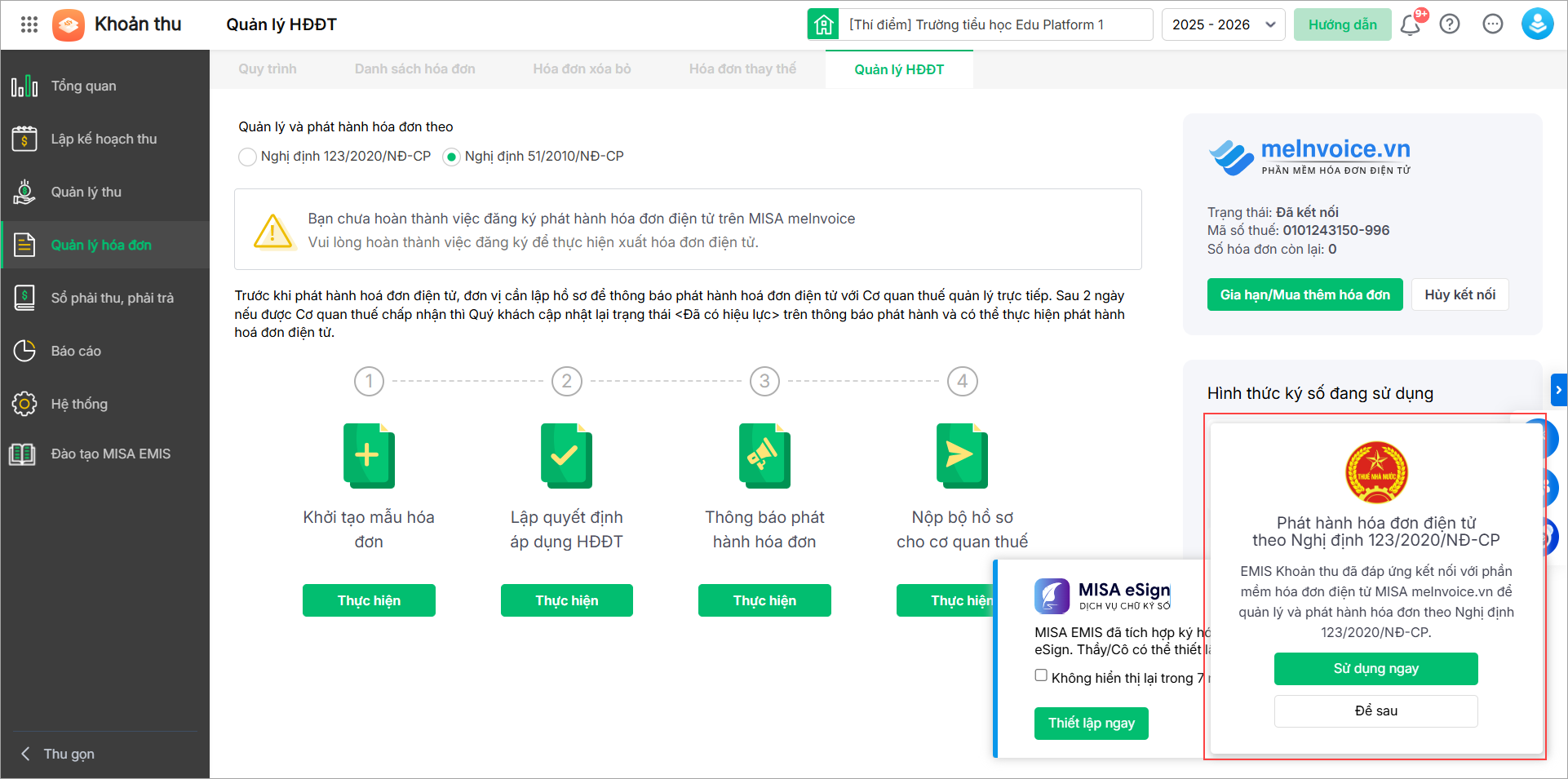This screenshot has height=779, width=1568.
Task: Click the Thông báo phát hành megaphone icon
Action: (x=764, y=456)
